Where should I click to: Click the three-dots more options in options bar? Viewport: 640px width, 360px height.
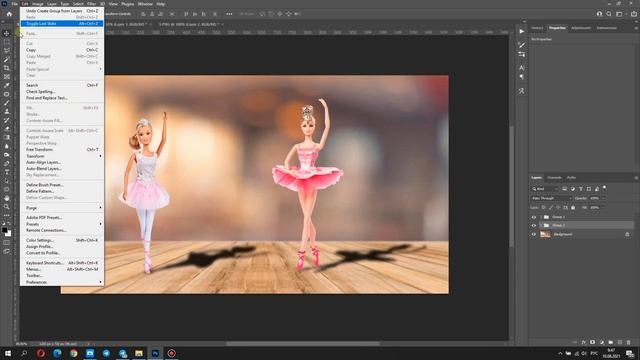coord(229,14)
